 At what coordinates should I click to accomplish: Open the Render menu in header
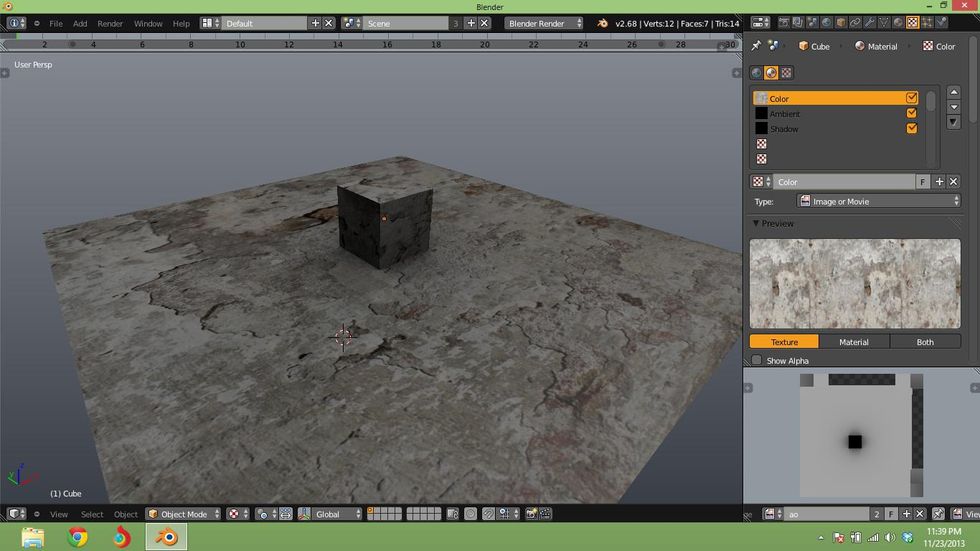[x=110, y=23]
